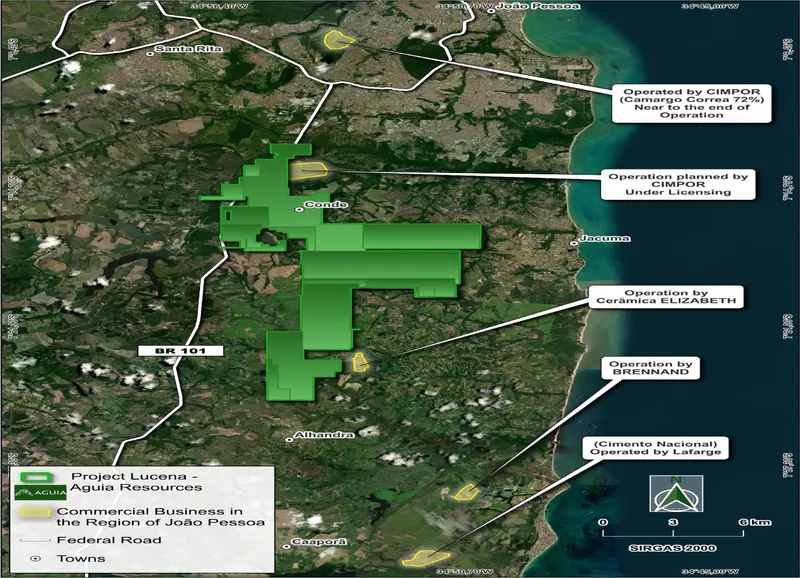This screenshot has width=800, height=578.
Task: Click the north arrow compass icon
Action: [x=676, y=493]
